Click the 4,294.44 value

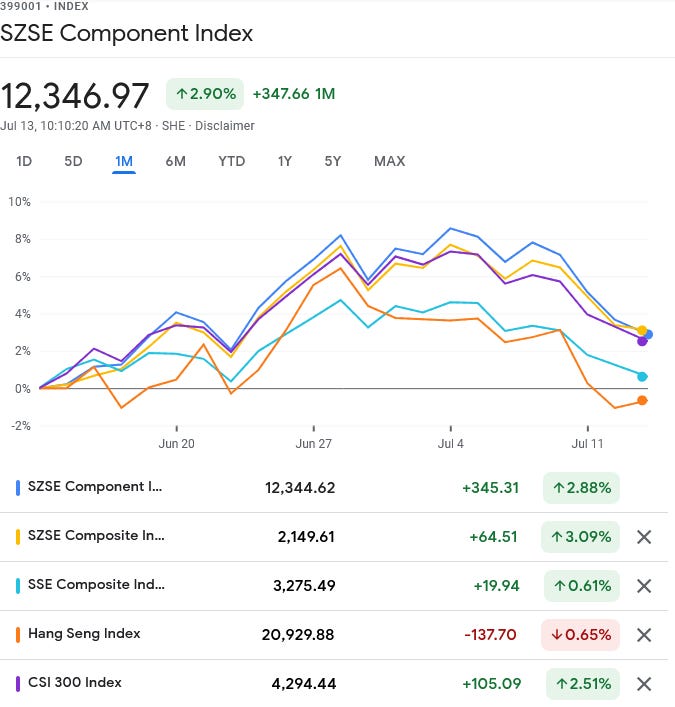[304, 684]
